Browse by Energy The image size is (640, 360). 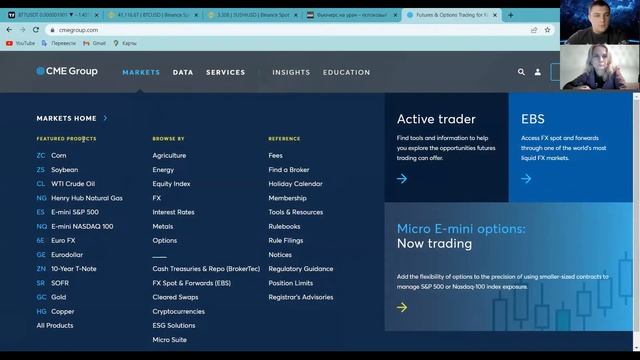coord(163,170)
